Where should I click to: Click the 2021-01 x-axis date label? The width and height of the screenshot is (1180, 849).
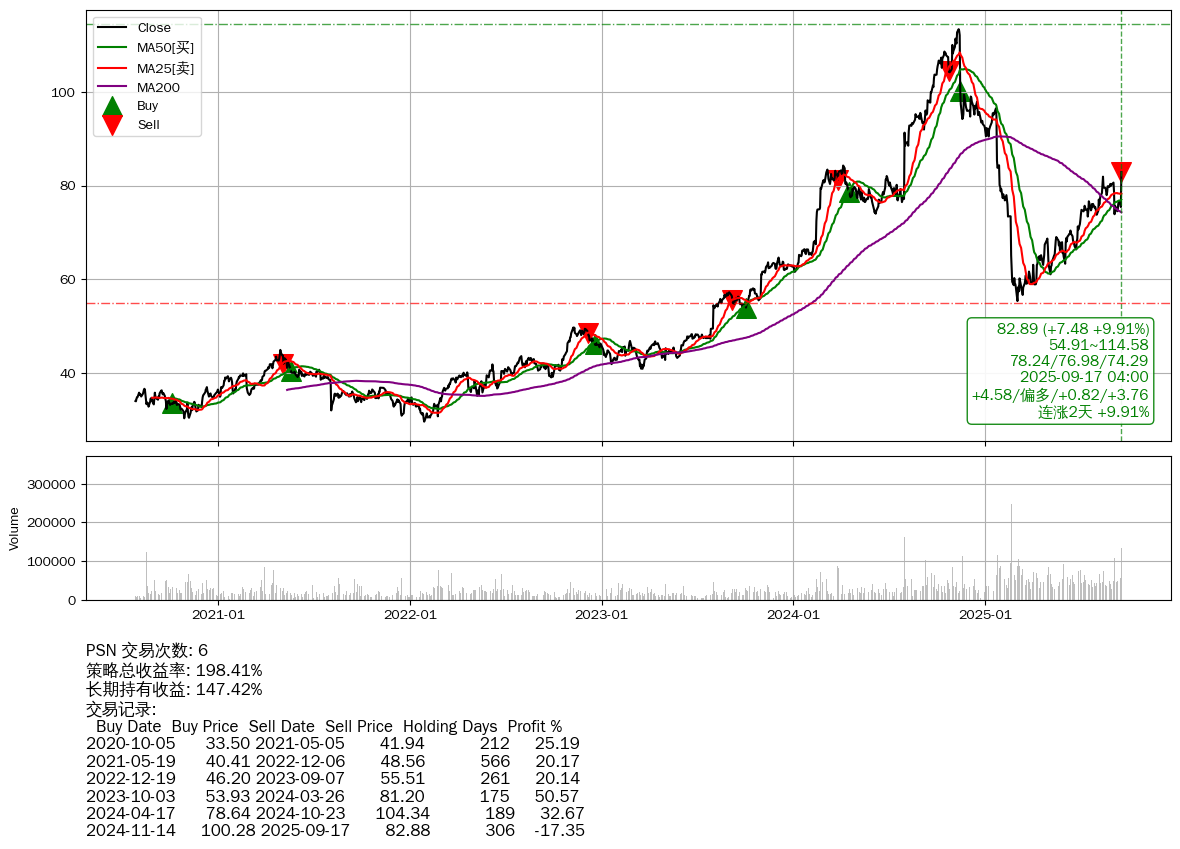[218, 615]
